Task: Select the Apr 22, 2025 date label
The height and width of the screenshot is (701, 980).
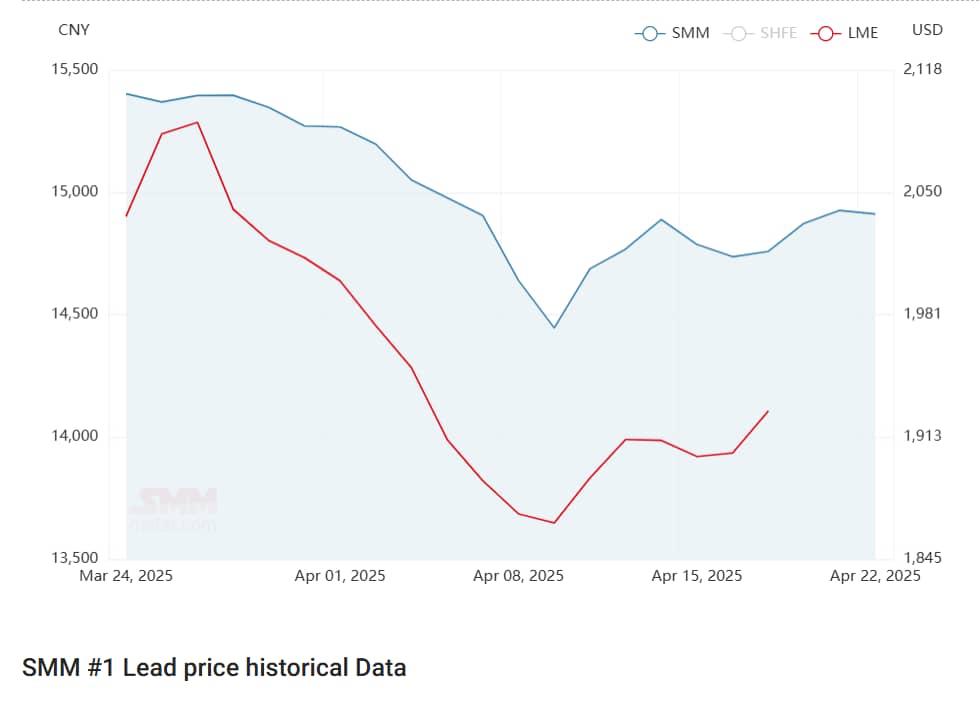Action: [875, 576]
